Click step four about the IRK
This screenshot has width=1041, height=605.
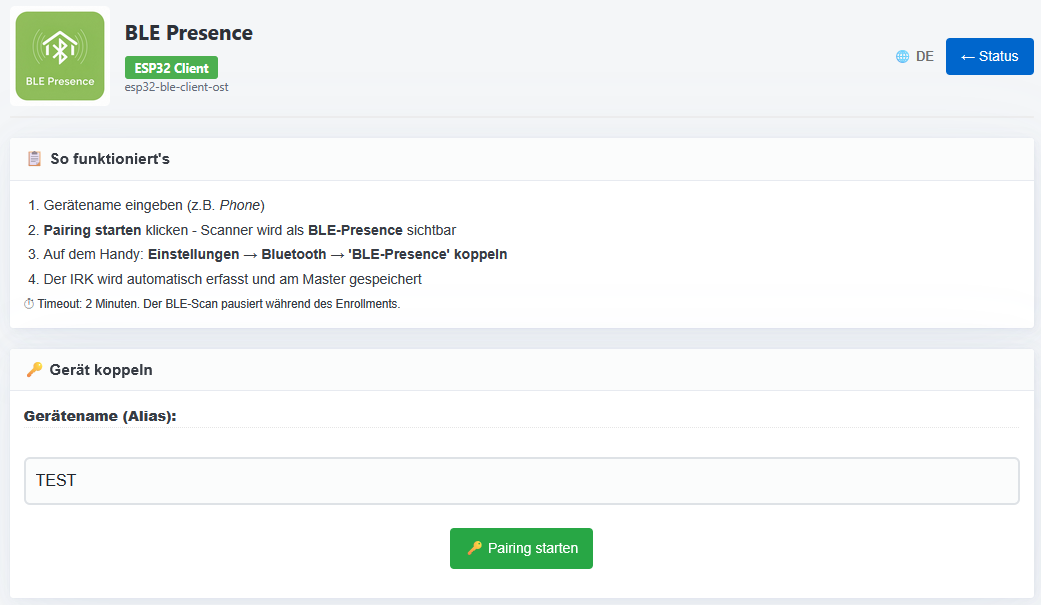[x=232, y=279]
